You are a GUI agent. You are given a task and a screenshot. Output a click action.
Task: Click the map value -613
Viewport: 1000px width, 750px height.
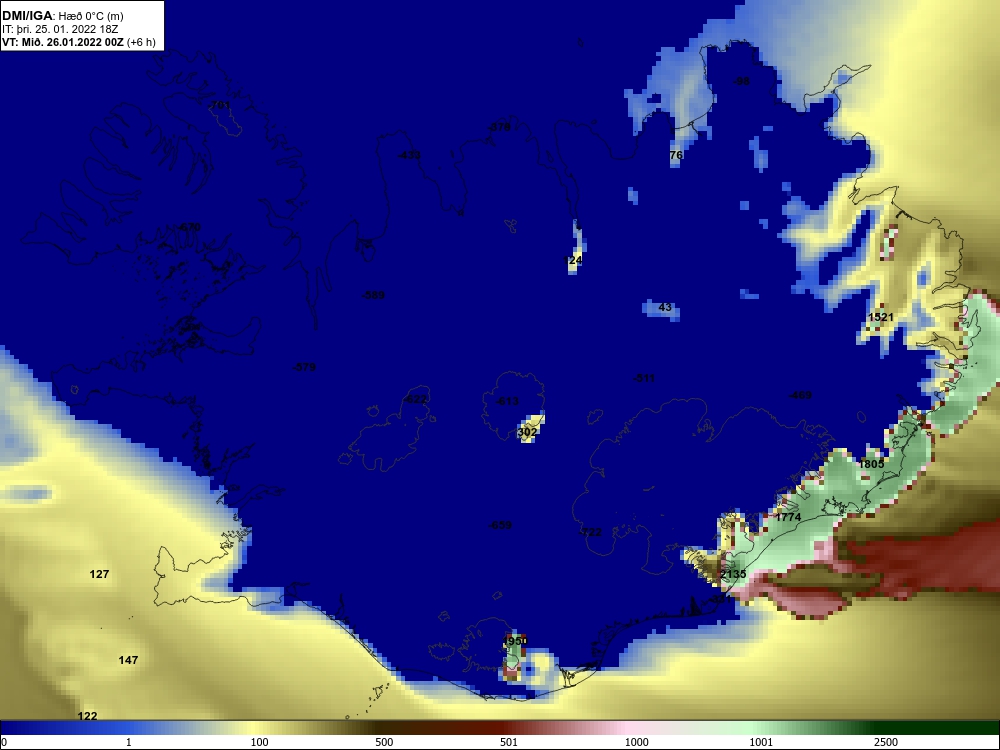pyautogui.click(x=507, y=401)
